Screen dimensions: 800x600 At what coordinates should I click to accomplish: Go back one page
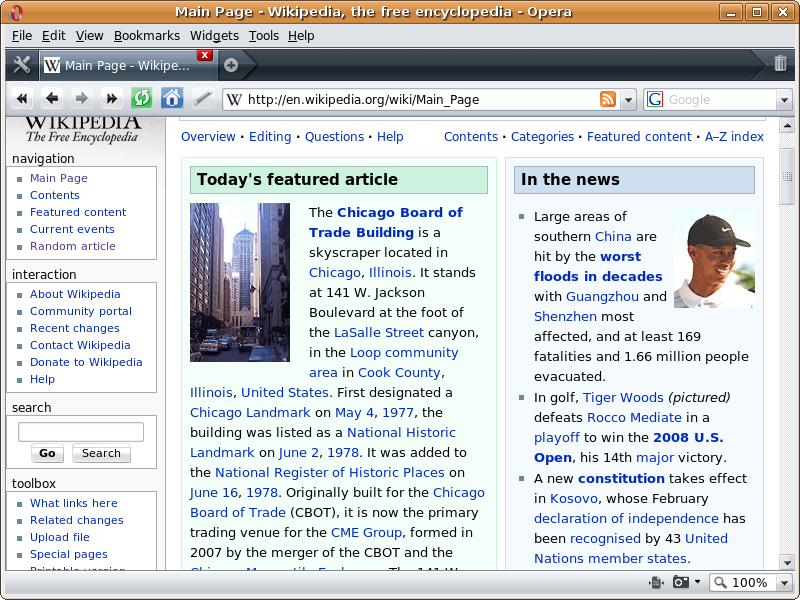[52, 98]
